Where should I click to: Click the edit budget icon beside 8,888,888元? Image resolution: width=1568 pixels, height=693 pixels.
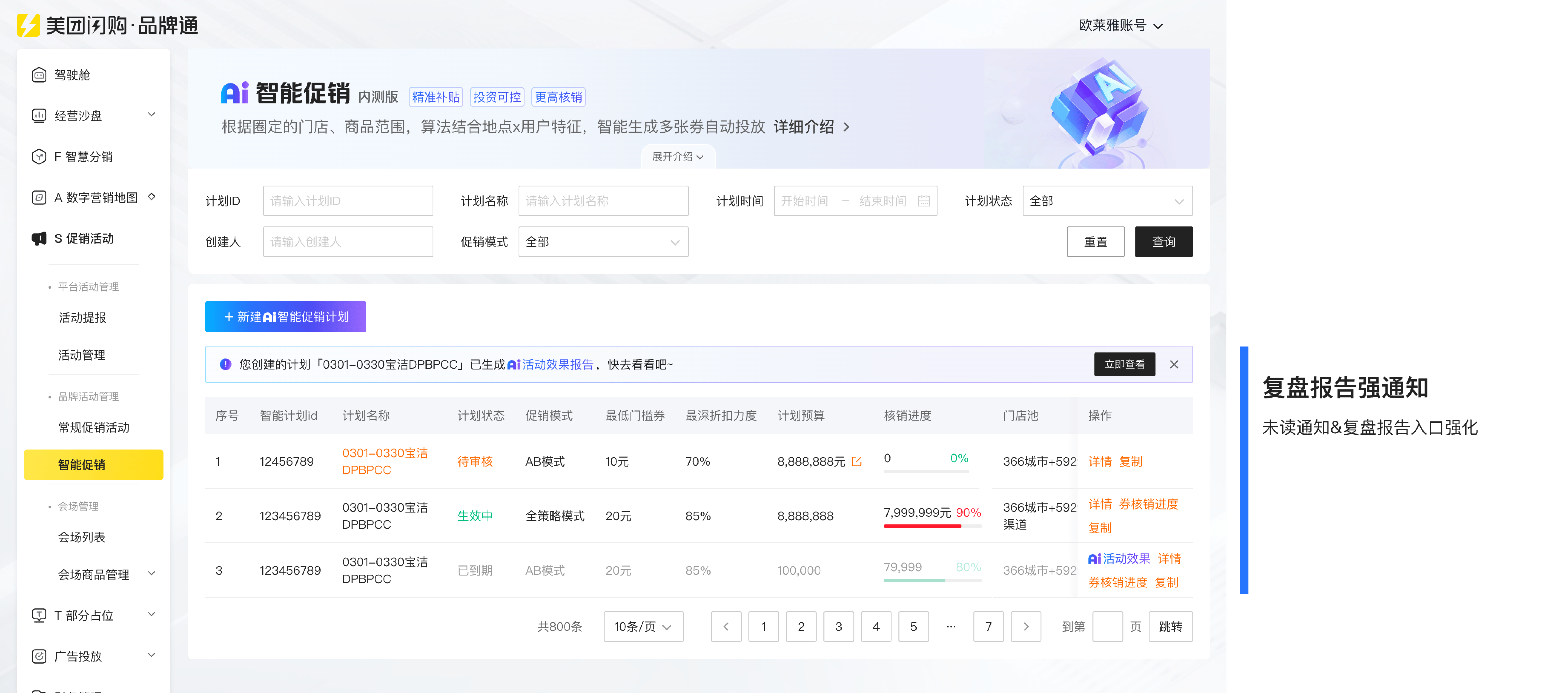(856, 462)
